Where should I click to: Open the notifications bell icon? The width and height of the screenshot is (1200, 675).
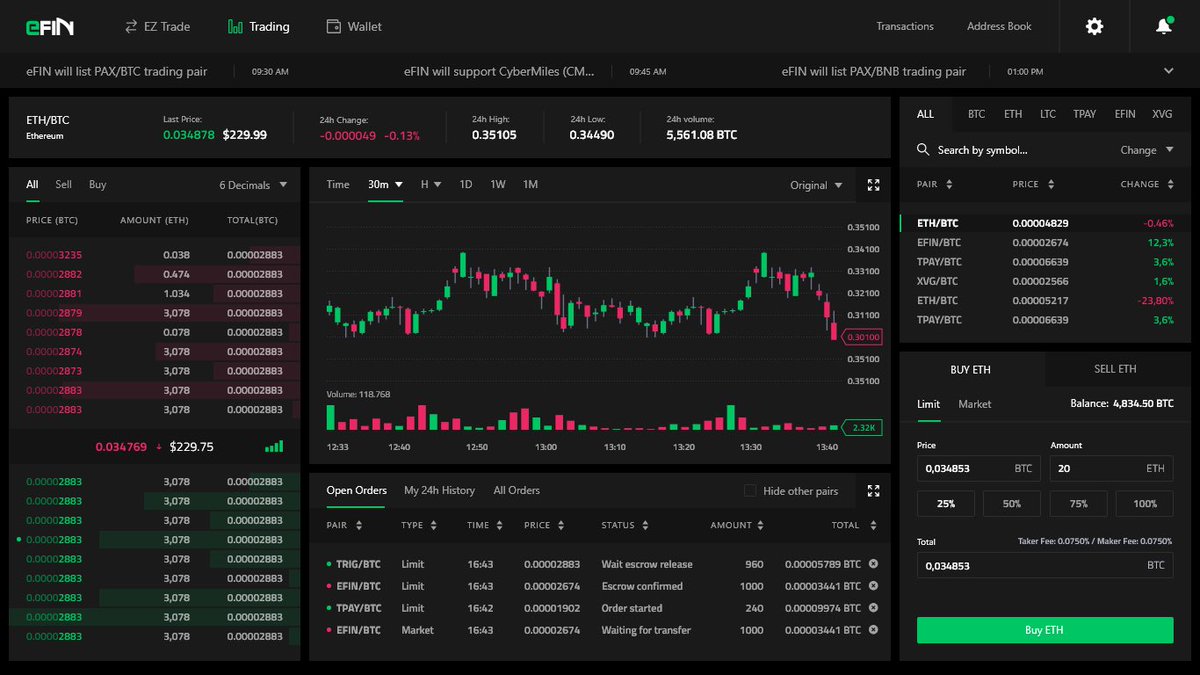1164,27
